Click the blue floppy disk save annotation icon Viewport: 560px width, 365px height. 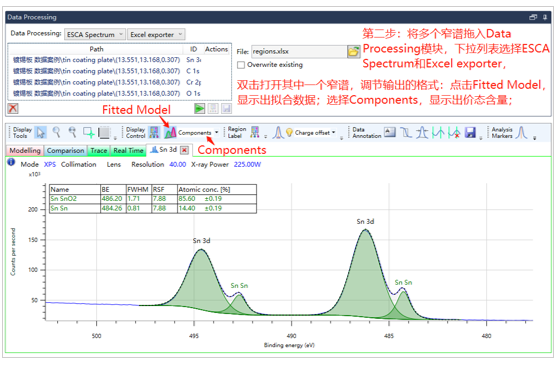tap(470, 132)
